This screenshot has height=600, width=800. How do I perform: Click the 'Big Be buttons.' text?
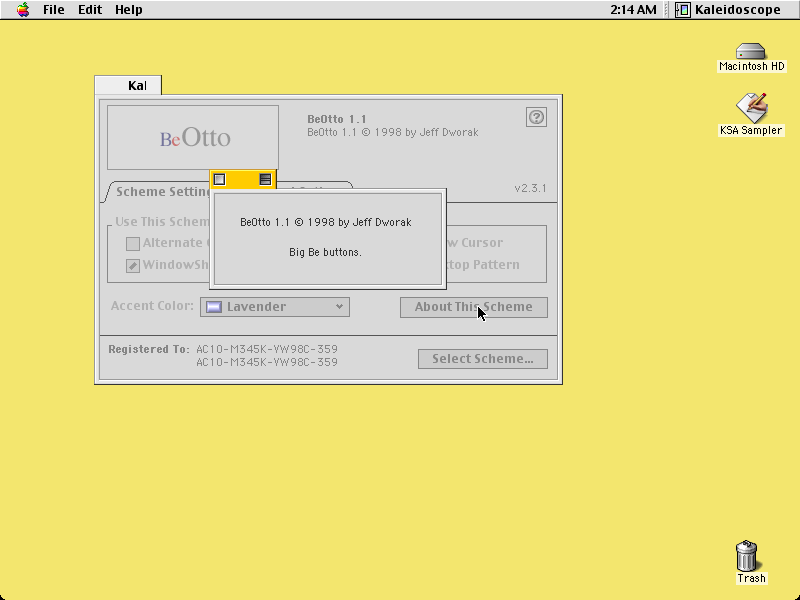coord(326,252)
